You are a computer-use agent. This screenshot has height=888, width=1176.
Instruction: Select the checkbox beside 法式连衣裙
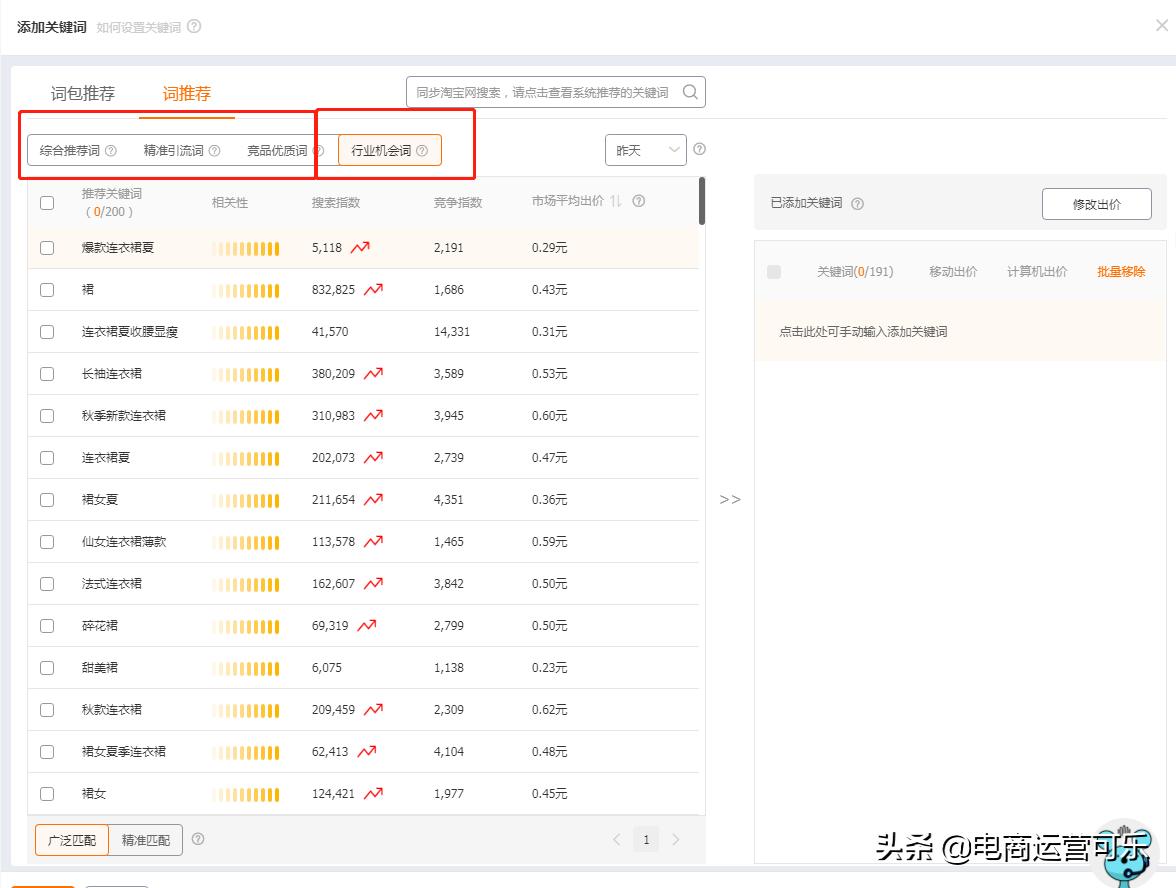coord(46,582)
